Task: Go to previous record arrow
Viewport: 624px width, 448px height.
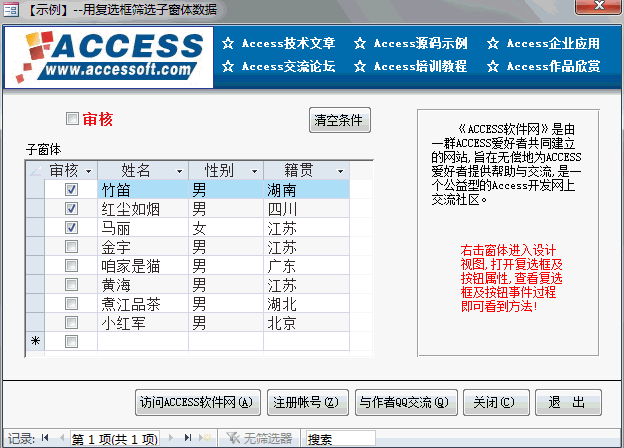Action: click(62, 438)
